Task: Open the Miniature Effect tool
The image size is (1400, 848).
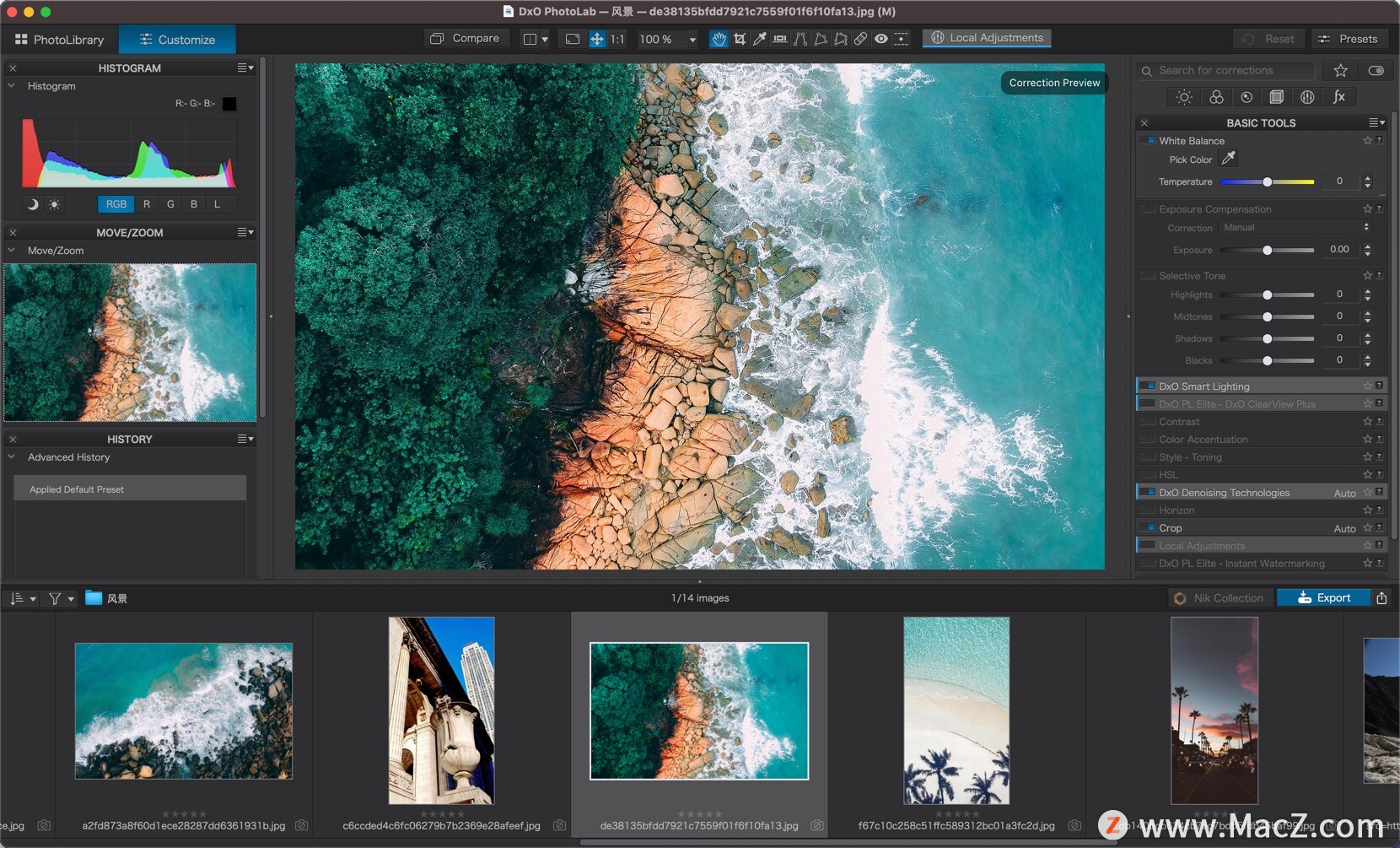Action: tap(902, 39)
